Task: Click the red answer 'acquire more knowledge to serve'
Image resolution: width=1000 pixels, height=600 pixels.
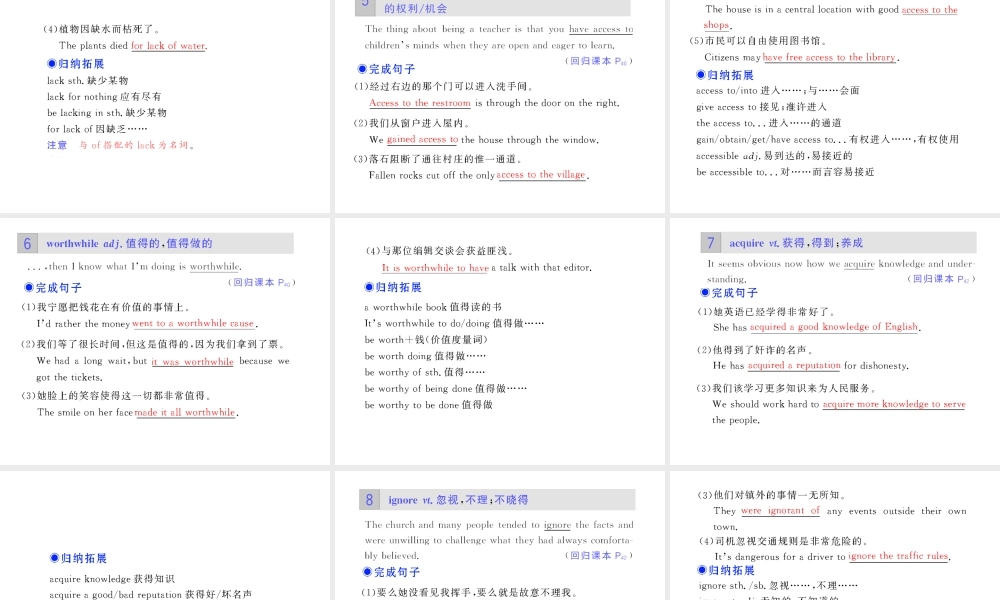Action: 894,404
